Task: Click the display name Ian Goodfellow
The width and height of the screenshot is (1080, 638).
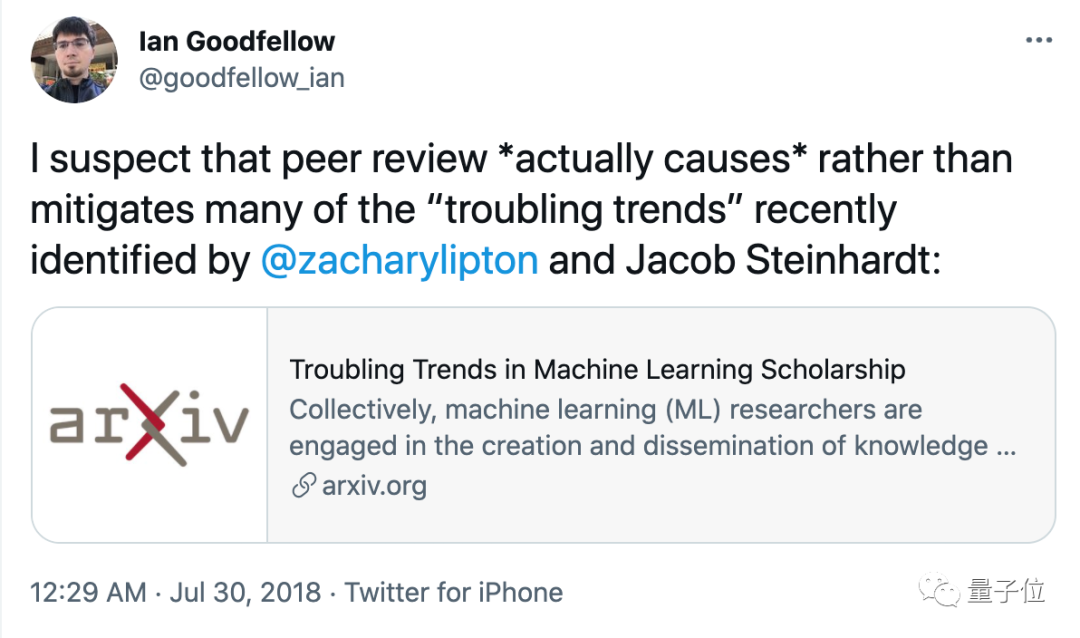Action: 237,41
